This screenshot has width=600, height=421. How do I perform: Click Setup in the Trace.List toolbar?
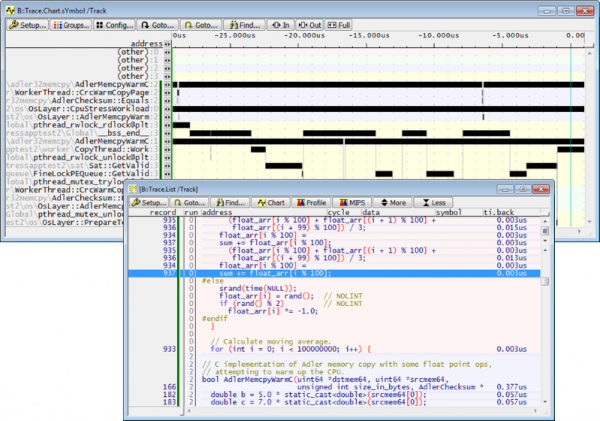[151, 201]
